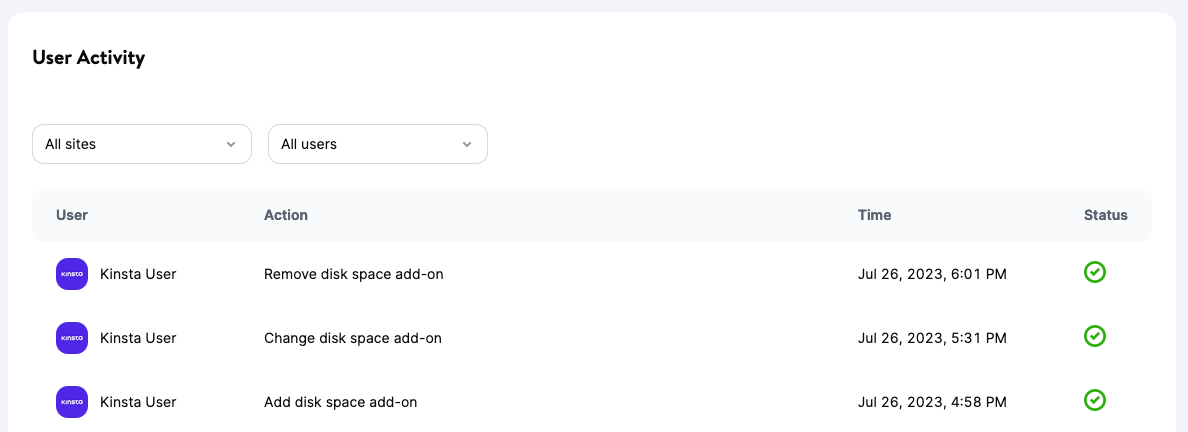The image size is (1188, 432).
Task: Click success checkmark for Add disk space add-on
Action: click(1095, 400)
